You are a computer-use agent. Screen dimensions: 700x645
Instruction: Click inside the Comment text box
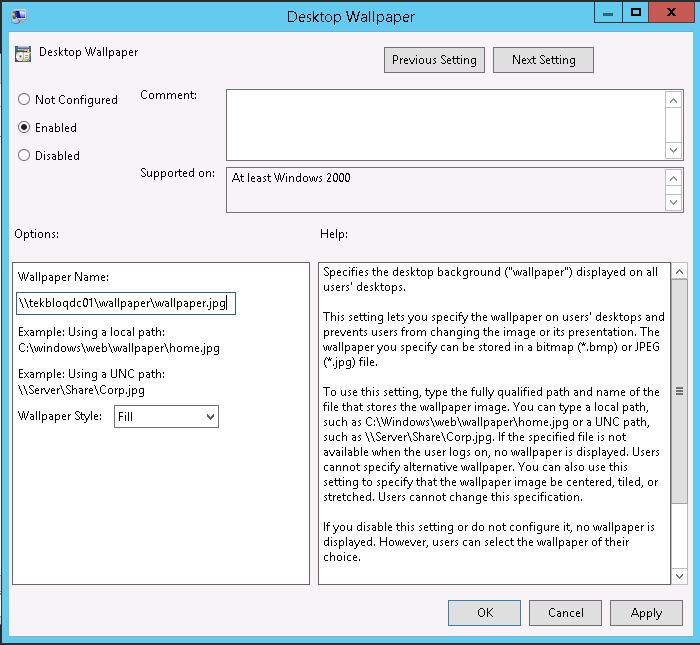click(x=446, y=125)
